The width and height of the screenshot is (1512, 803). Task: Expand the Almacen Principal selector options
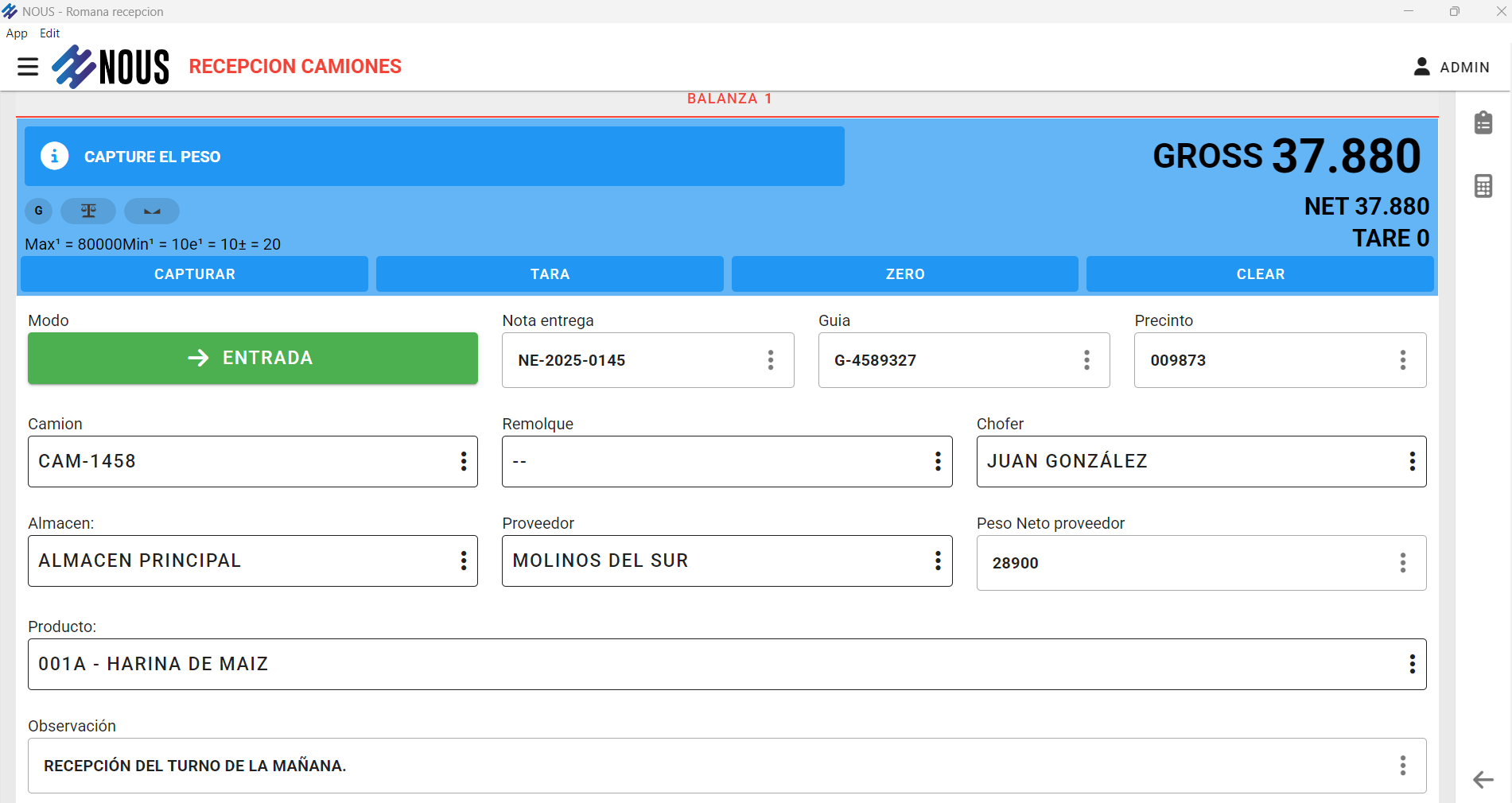pyautogui.click(x=463, y=561)
